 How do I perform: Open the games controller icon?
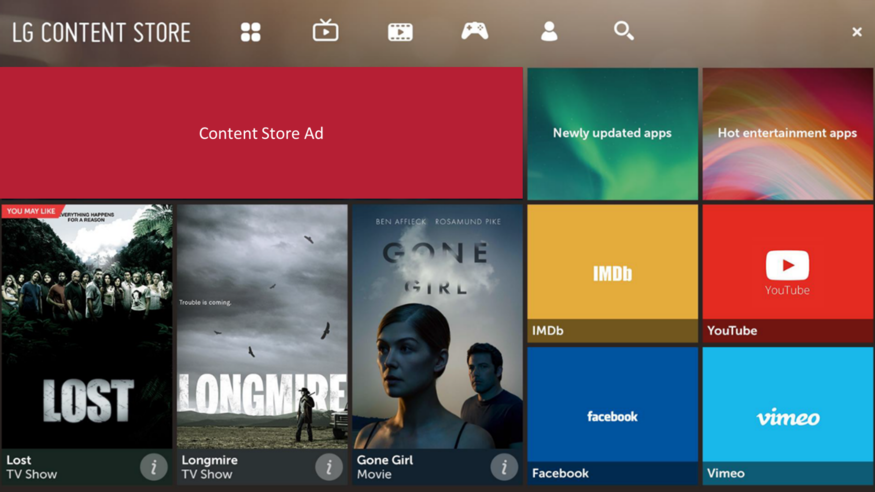475,31
